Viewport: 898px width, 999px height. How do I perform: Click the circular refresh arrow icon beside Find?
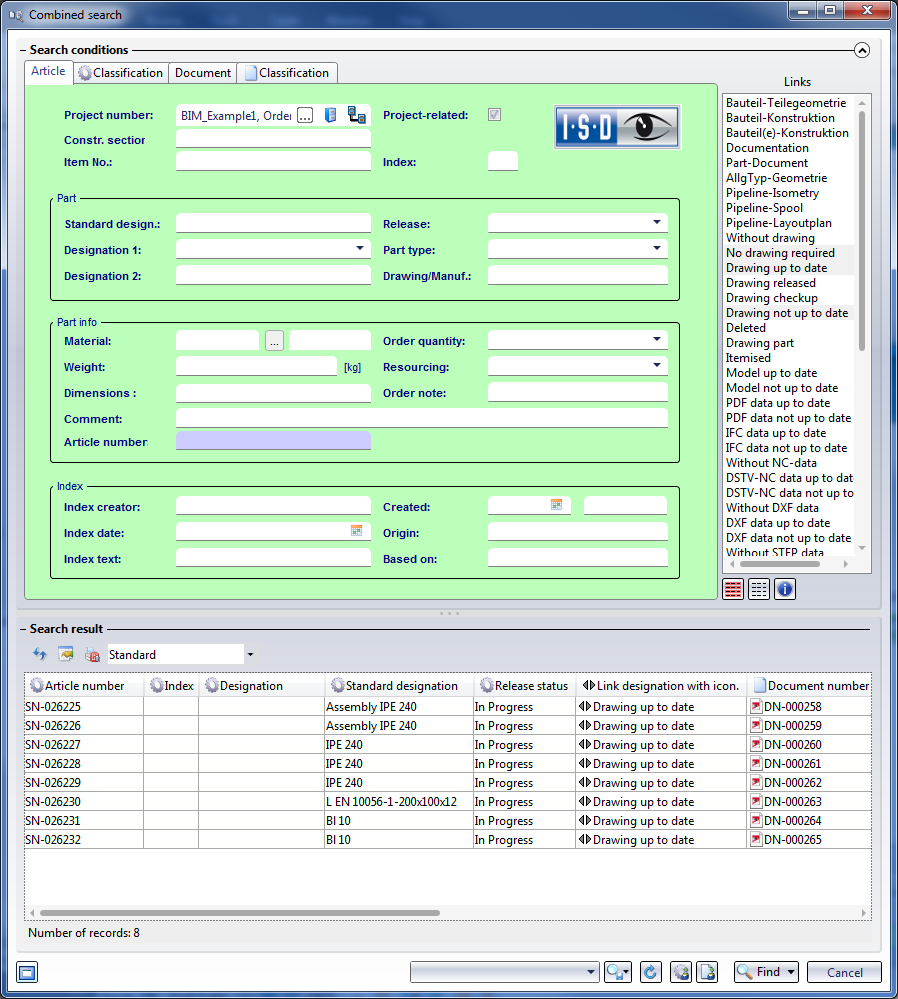651,972
